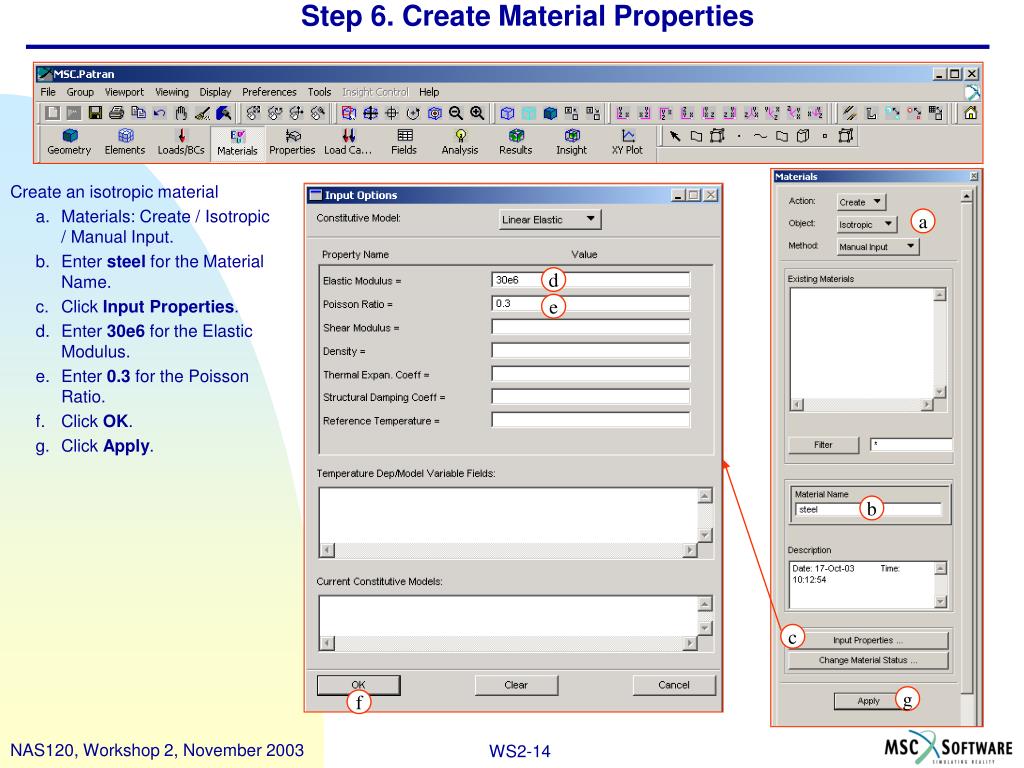Open the Preferences menu
The image size is (1024, 768).
pos(269,92)
